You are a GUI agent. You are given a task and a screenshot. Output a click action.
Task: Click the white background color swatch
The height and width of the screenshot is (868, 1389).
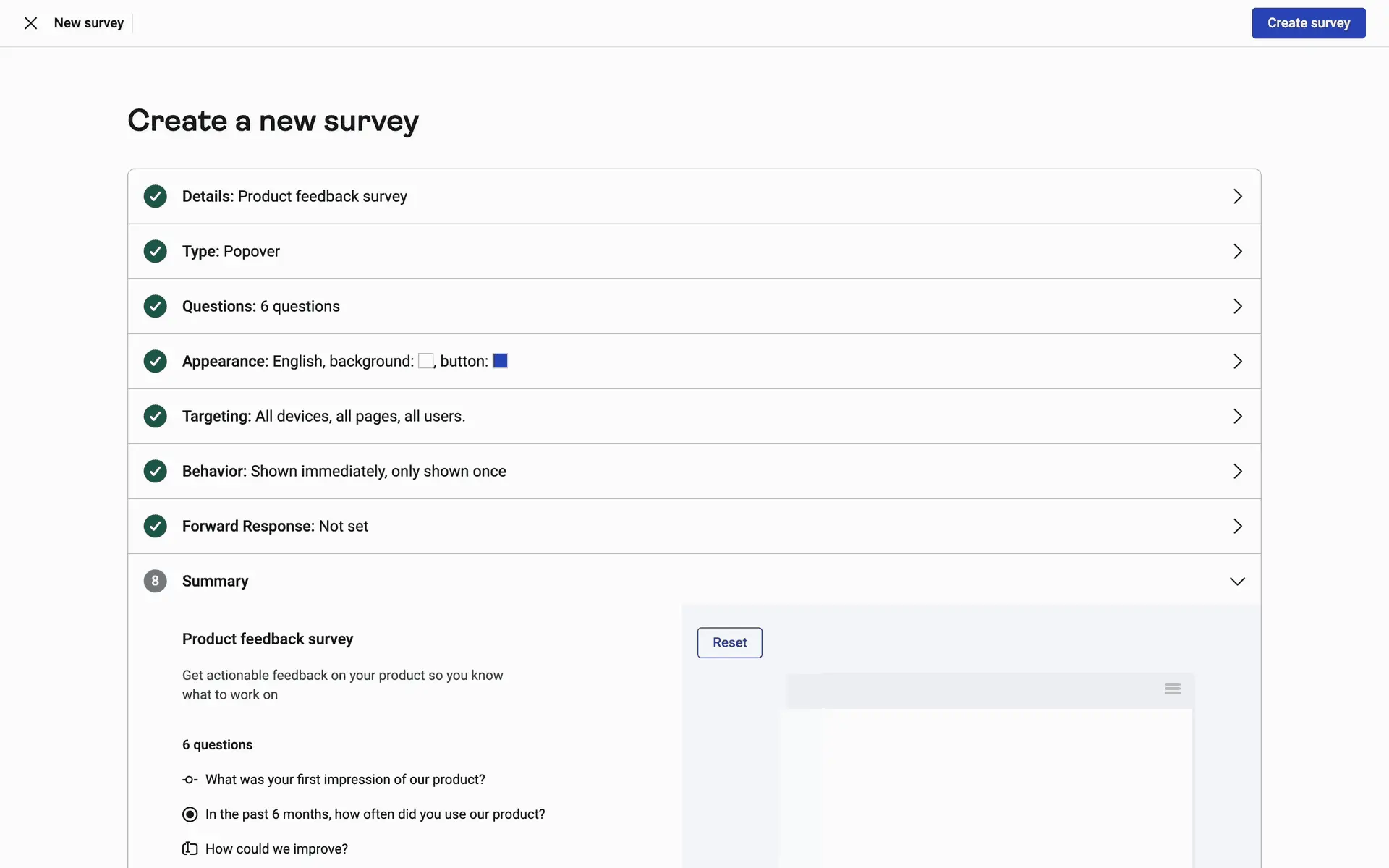point(425,361)
